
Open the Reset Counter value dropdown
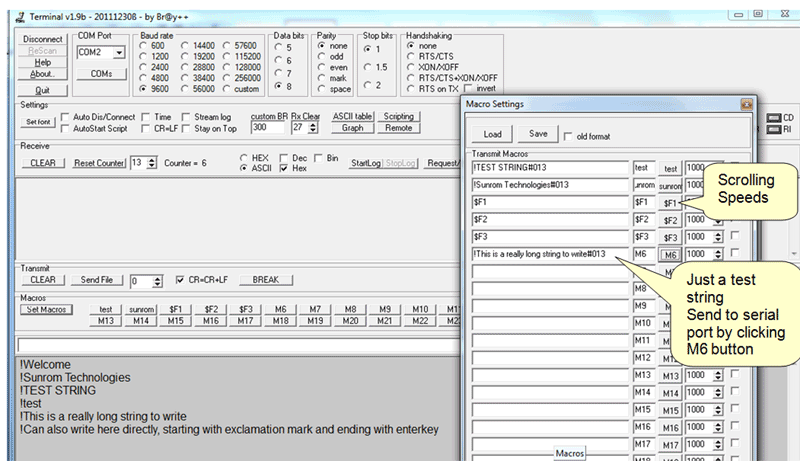pos(150,163)
